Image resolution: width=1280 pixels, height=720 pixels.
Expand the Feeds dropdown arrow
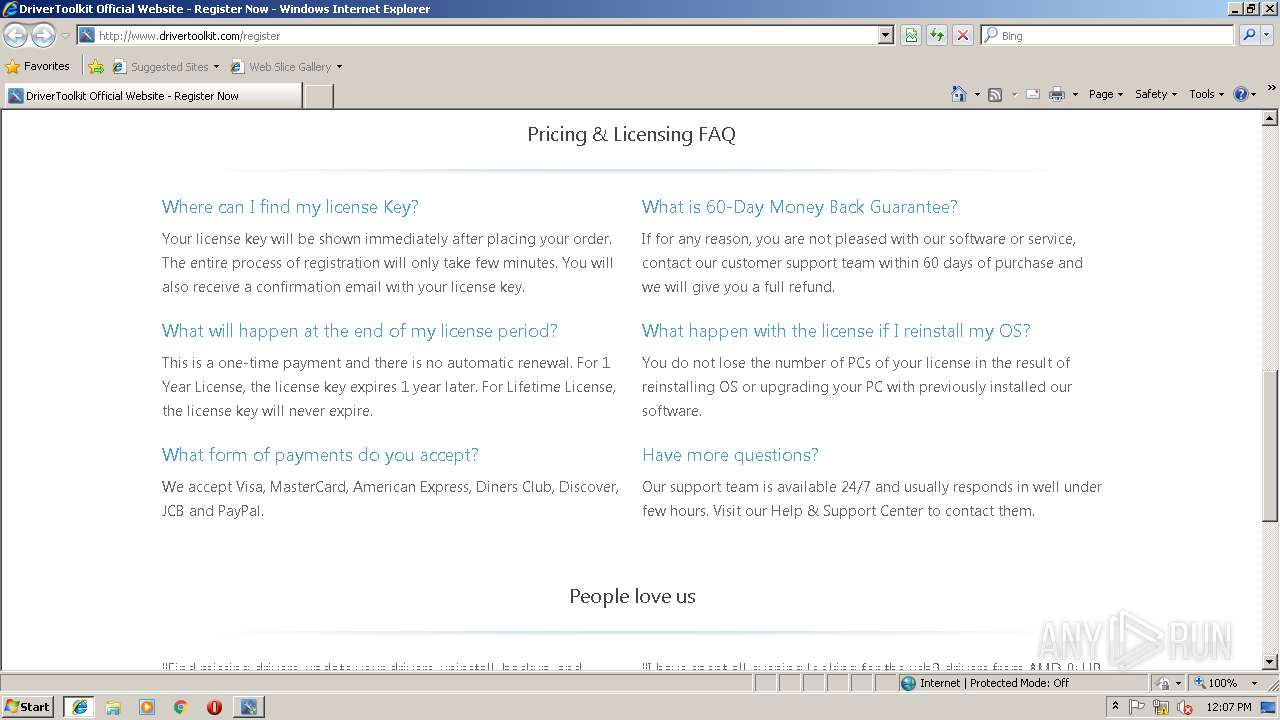click(1014, 95)
